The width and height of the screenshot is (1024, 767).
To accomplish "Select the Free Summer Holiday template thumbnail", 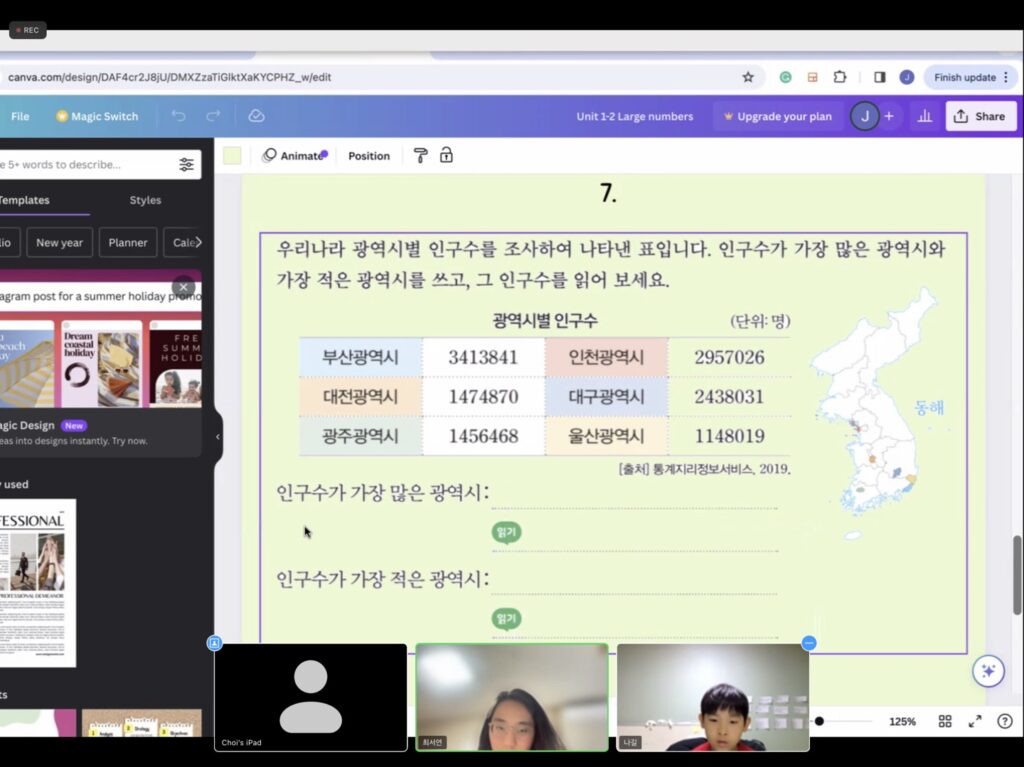I will pos(176,364).
